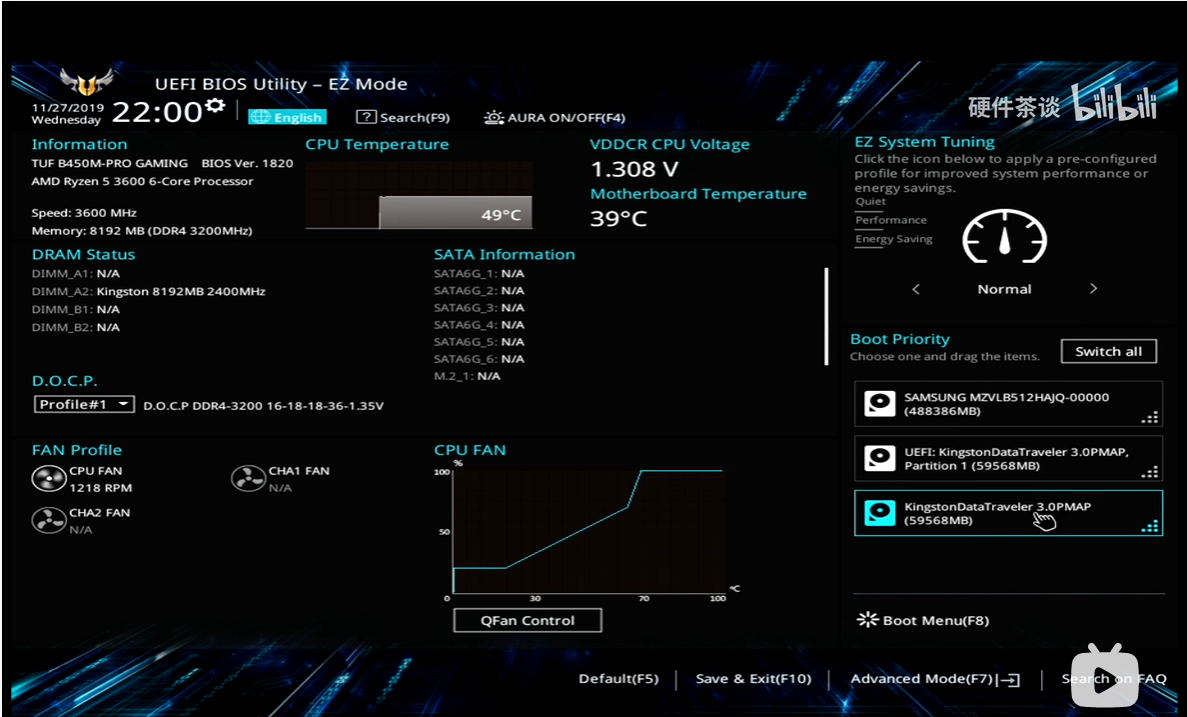
Task: Click the 'SATA6G_5: N/A' row
Action: click(x=479, y=342)
